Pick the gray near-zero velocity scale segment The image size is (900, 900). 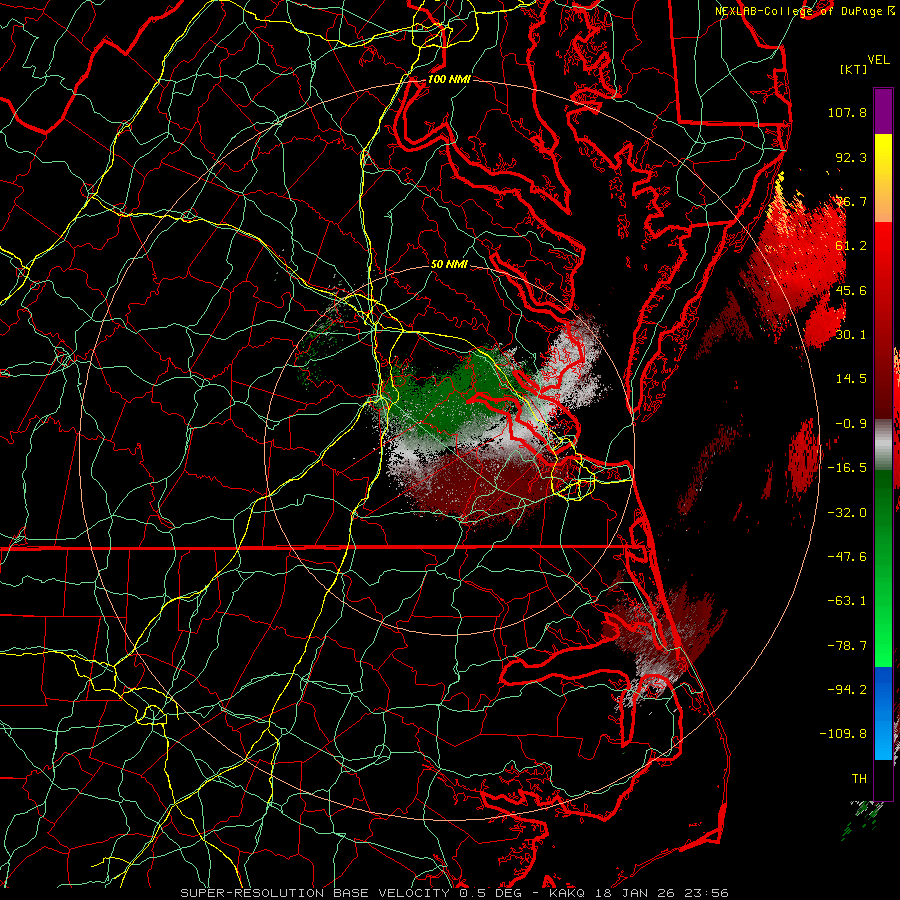[883, 445]
